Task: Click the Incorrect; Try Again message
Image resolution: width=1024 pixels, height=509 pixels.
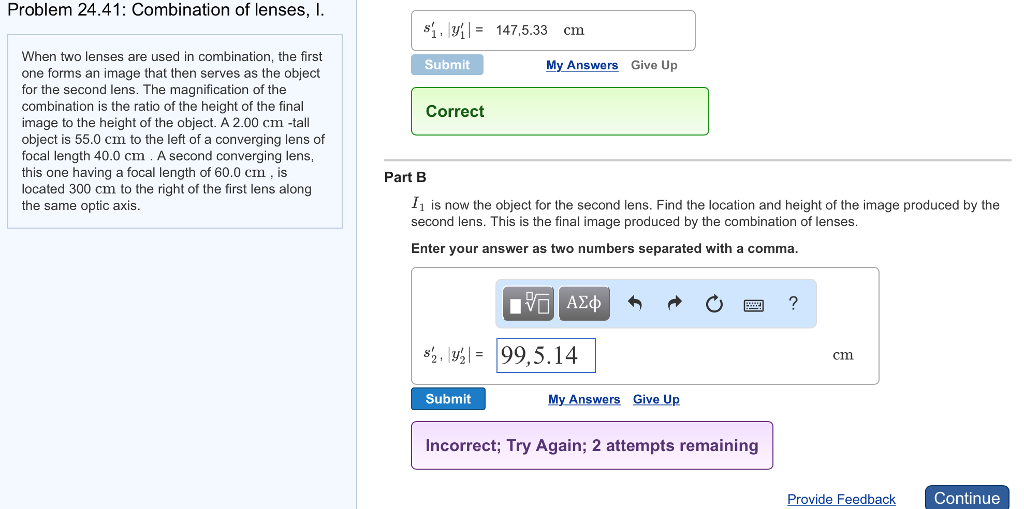Action: point(592,445)
